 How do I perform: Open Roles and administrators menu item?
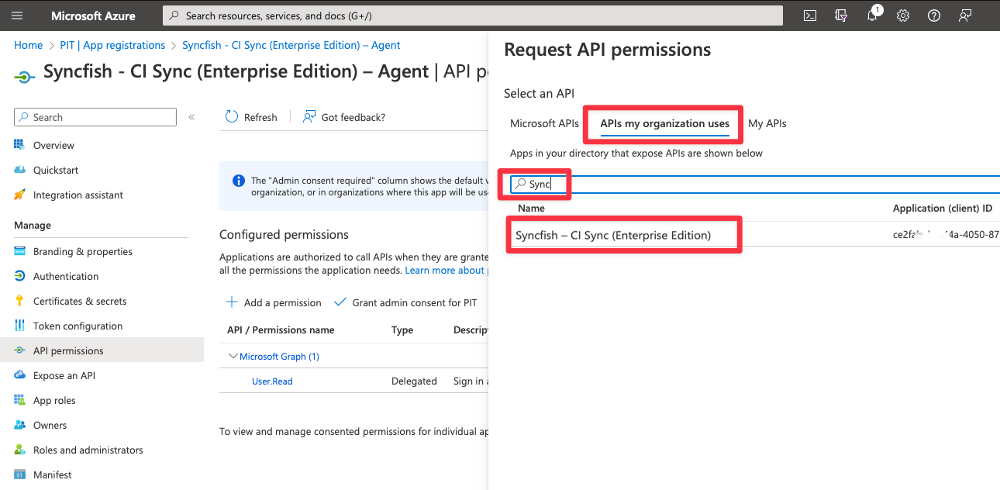click(x=88, y=450)
